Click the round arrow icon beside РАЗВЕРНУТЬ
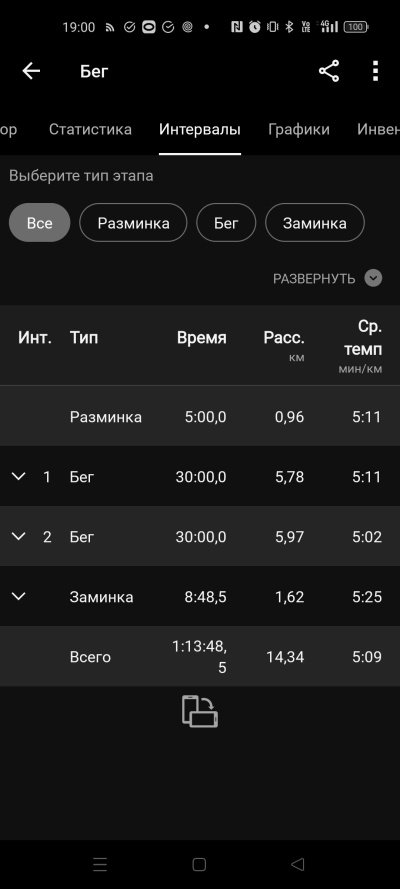Image resolution: width=400 pixels, height=889 pixels. click(373, 278)
